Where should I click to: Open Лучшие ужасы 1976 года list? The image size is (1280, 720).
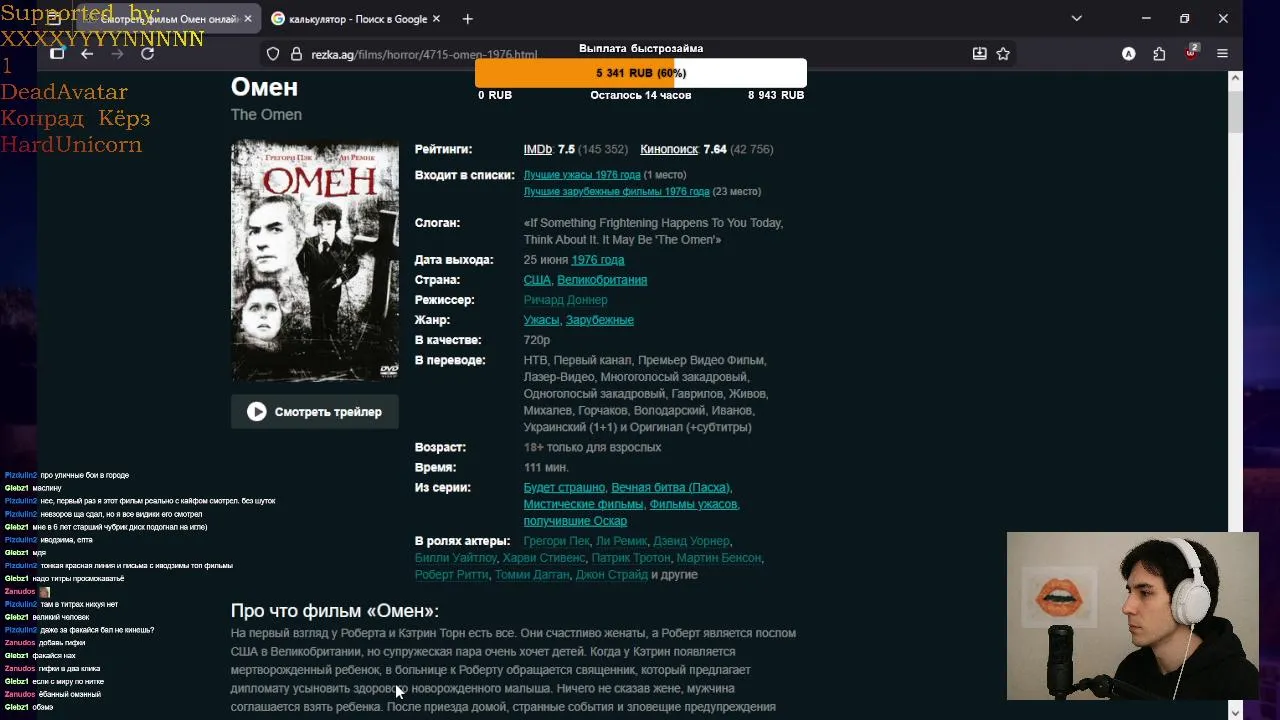coord(582,175)
